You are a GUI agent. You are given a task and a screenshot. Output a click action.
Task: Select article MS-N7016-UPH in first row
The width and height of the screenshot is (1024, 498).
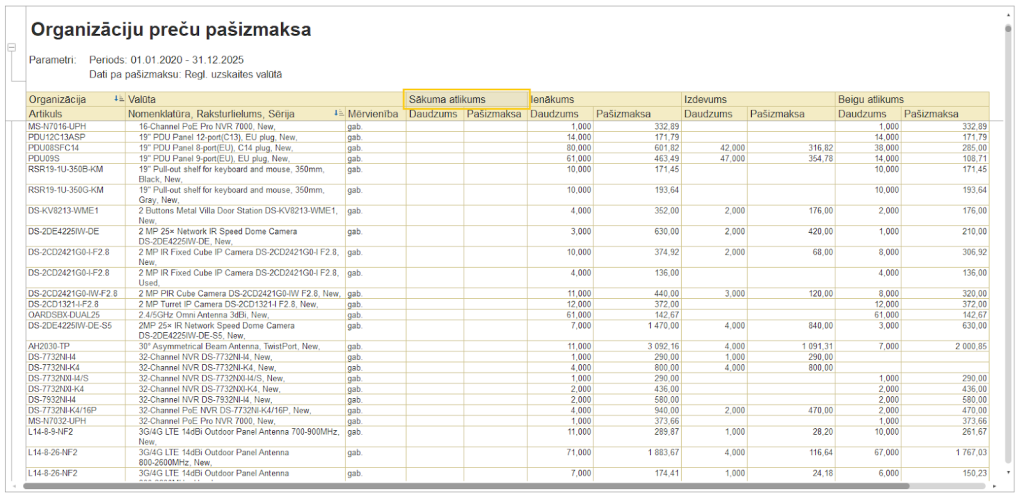tap(56, 127)
